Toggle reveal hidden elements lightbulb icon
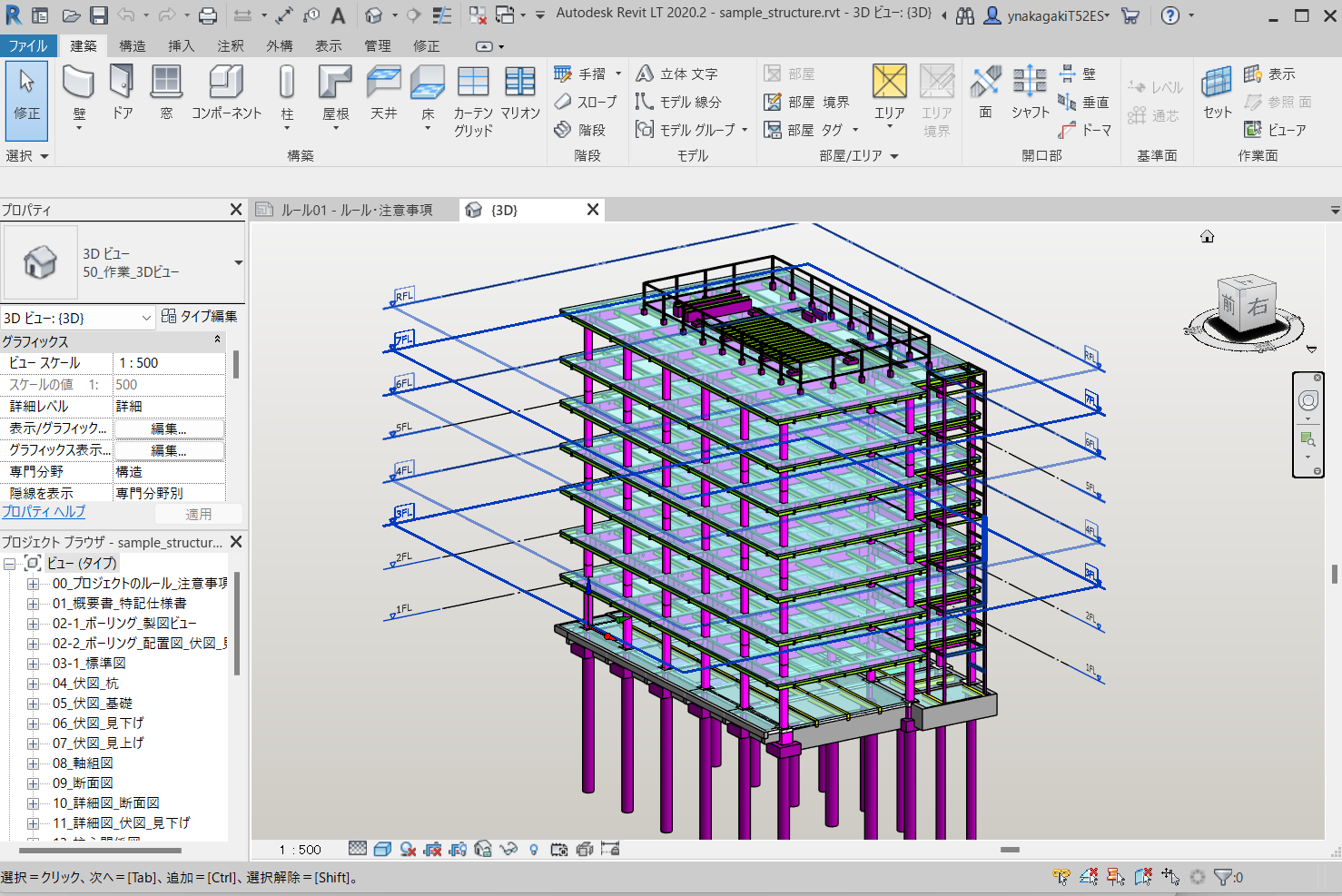The width and height of the screenshot is (1342, 896). click(533, 849)
